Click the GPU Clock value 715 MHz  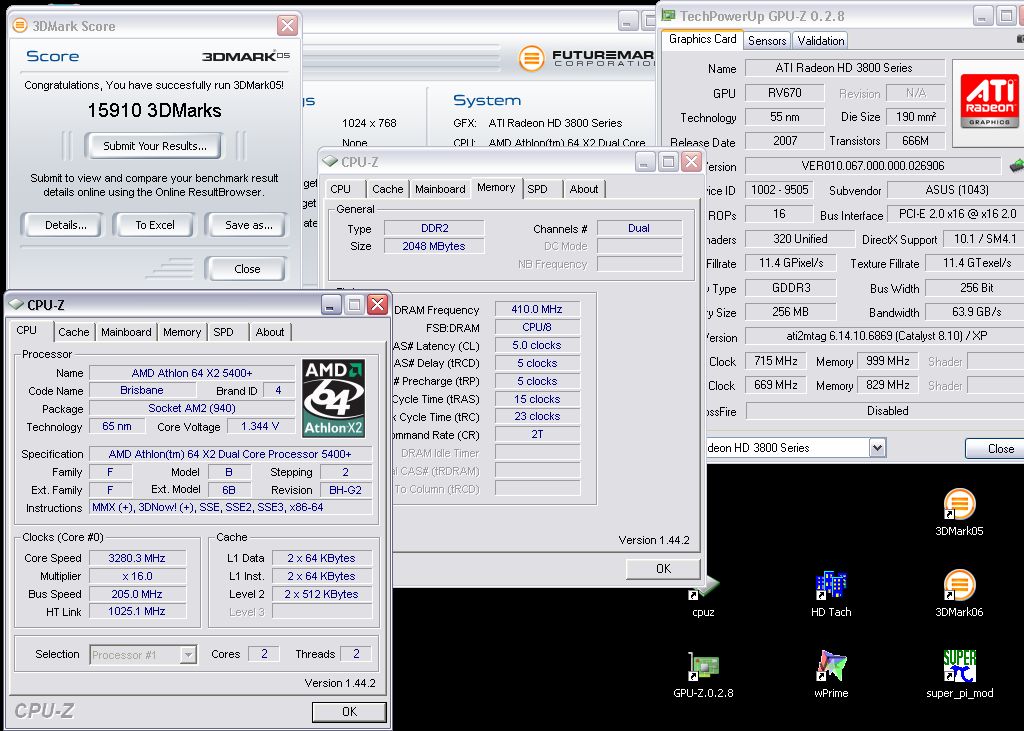point(776,361)
